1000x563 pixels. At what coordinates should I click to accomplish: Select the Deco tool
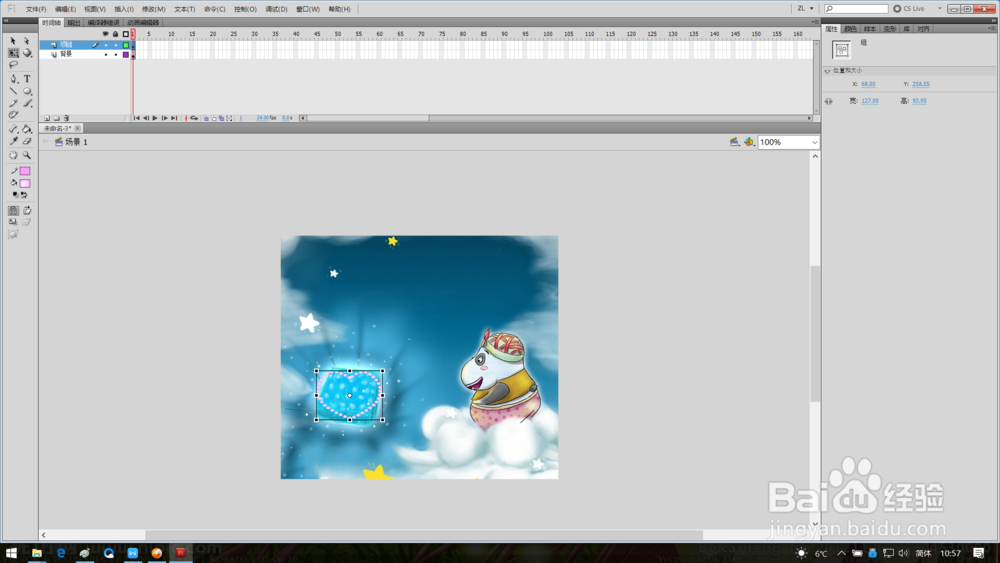point(13,115)
